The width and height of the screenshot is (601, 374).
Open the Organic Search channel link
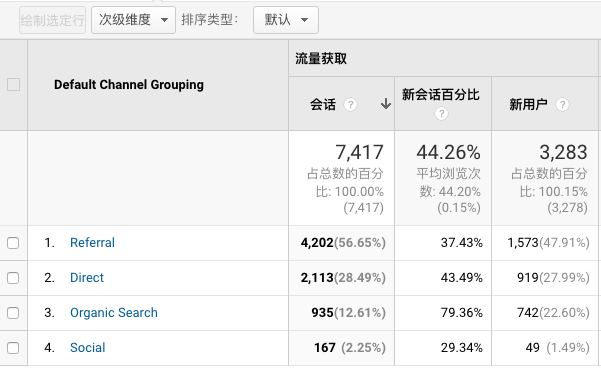[x=114, y=313]
